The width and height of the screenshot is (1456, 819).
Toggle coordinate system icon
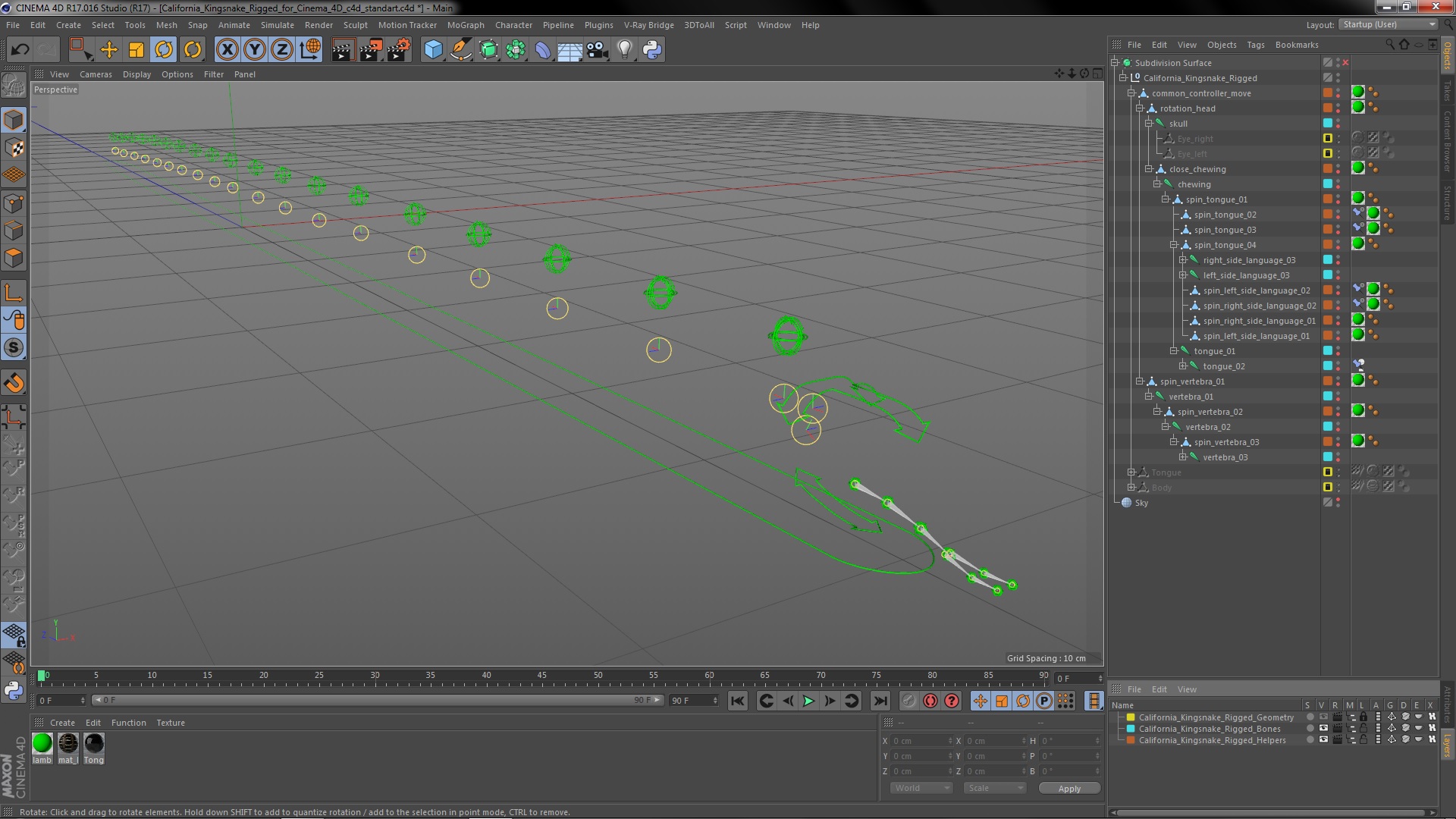pyautogui.click(x=310, y=50)
